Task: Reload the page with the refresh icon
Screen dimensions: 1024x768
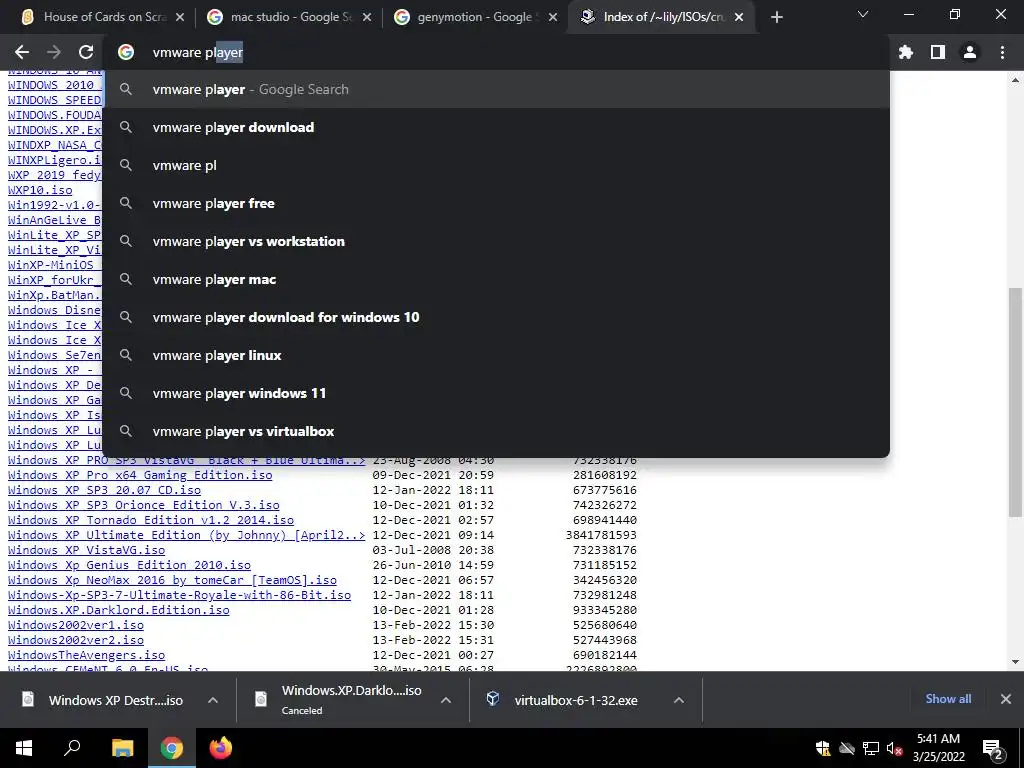Action: pyautogui.click(x=86, y=52)
